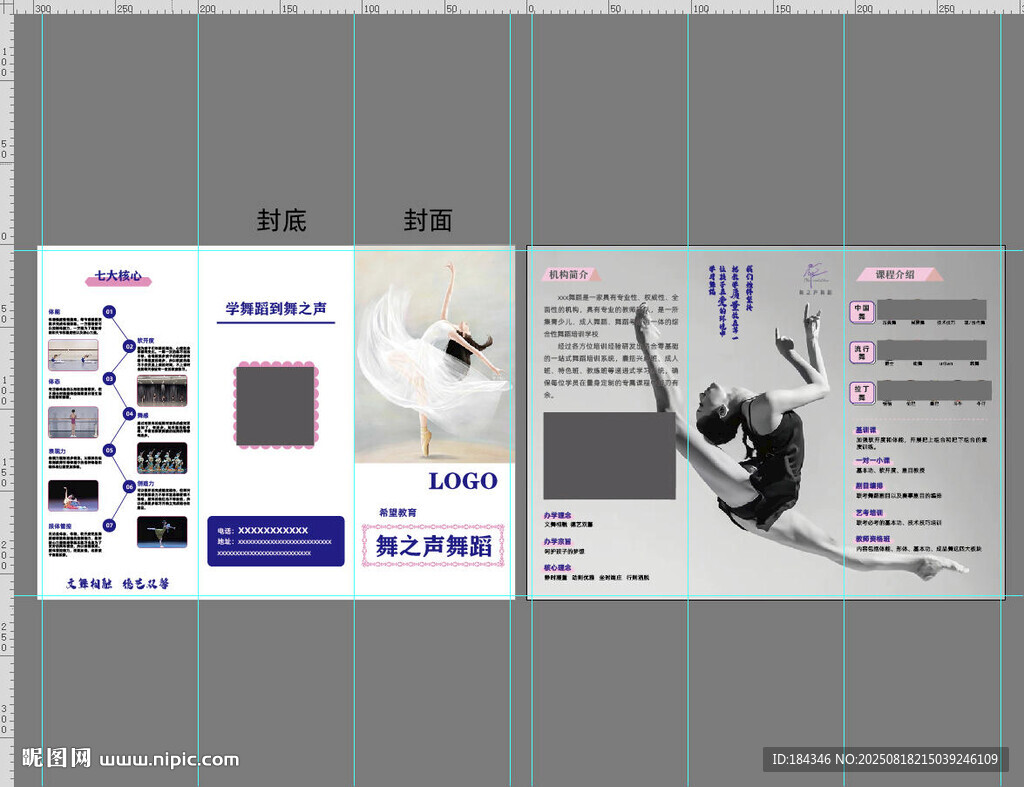Select the 办学宗旨 subheading

557,541
